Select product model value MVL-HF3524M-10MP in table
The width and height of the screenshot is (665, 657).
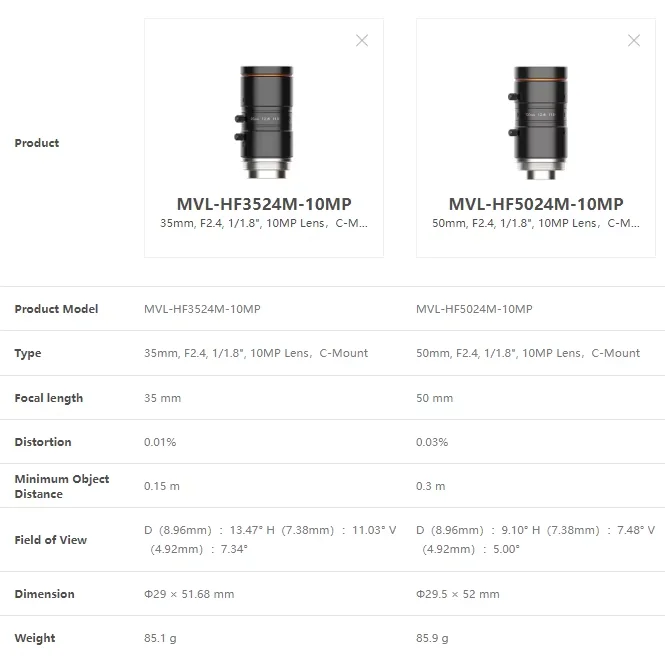point(202,309)
